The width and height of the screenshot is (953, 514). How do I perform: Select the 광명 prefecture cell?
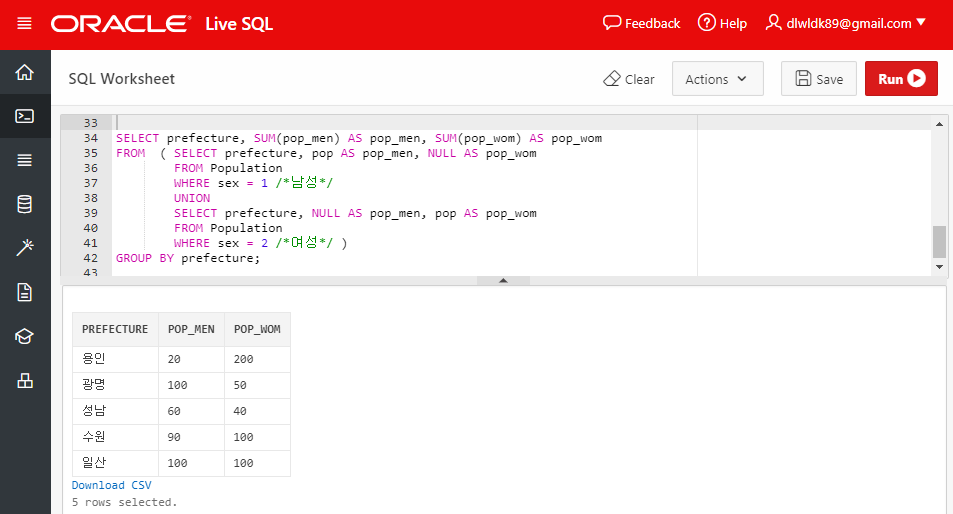click(x=115, y=385)
